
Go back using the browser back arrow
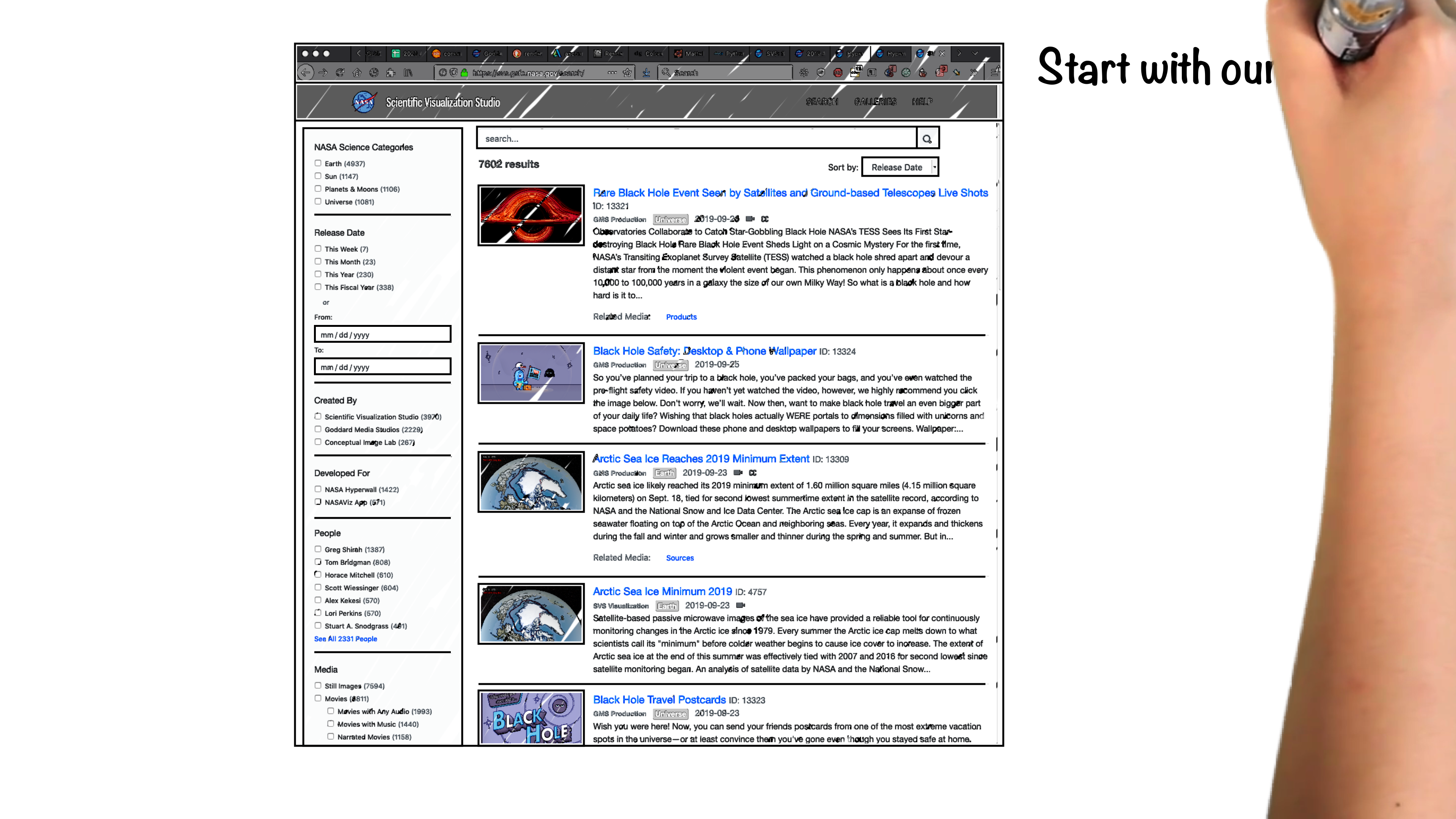point(305,72)
